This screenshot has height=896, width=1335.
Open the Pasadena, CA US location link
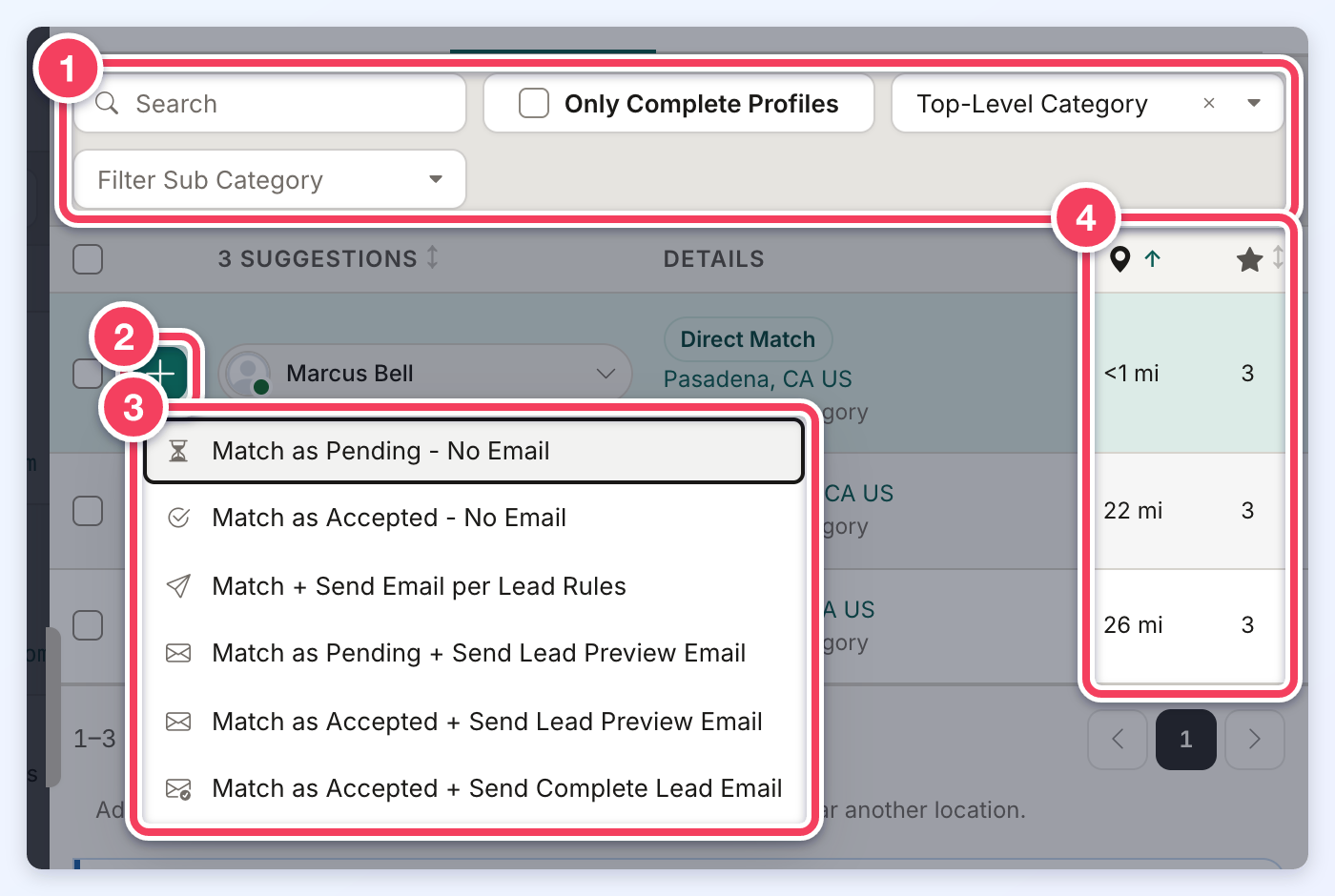(x=758, y=379)
